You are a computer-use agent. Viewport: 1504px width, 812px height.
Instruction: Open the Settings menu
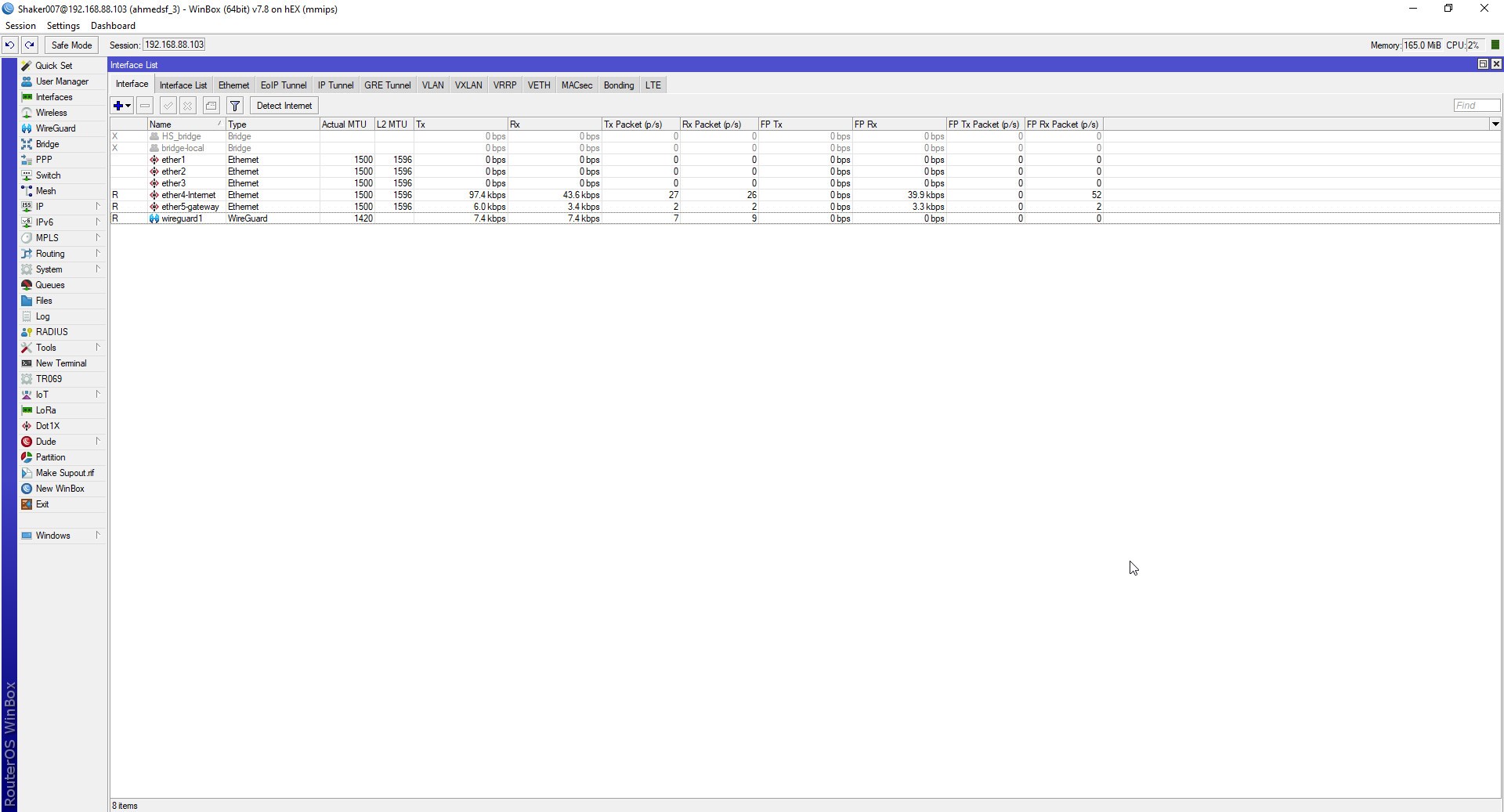coord(63,26)
